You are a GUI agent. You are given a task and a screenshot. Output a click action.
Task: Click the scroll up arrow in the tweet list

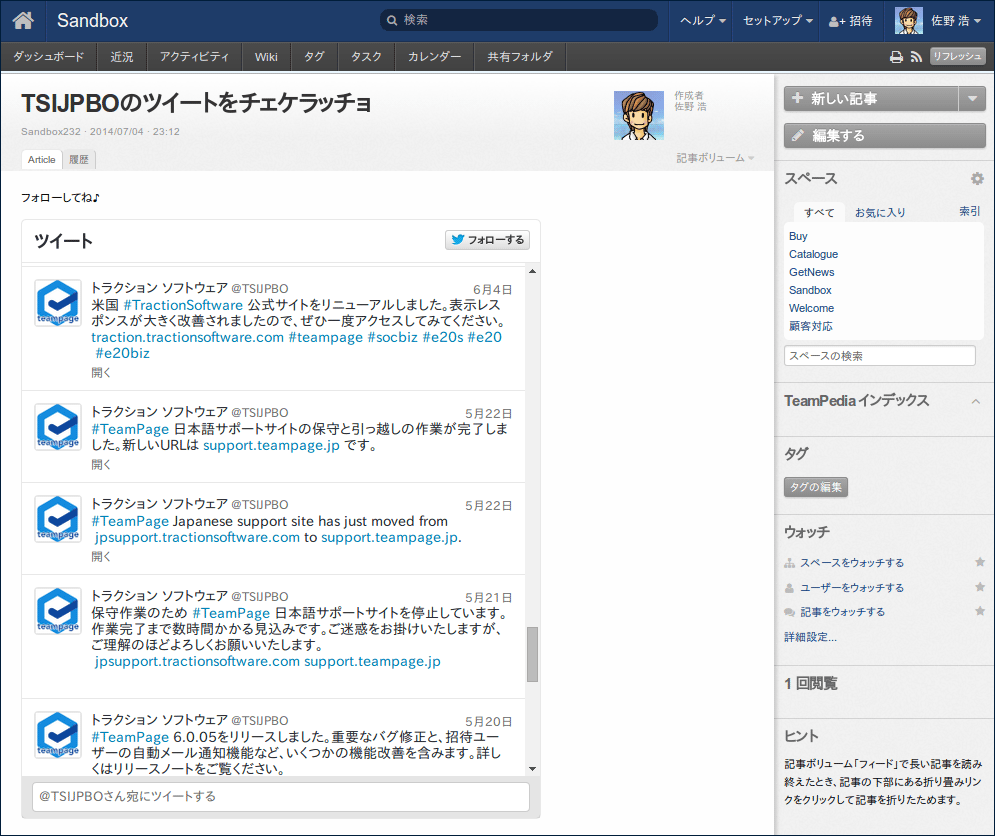[532, 272]
